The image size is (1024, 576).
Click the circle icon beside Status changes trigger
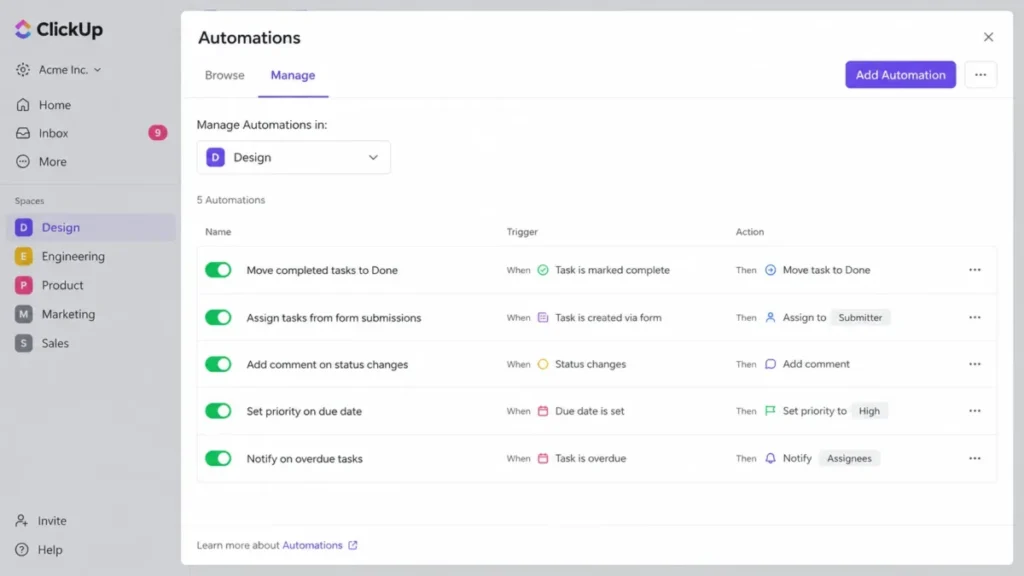click(543, 364)
